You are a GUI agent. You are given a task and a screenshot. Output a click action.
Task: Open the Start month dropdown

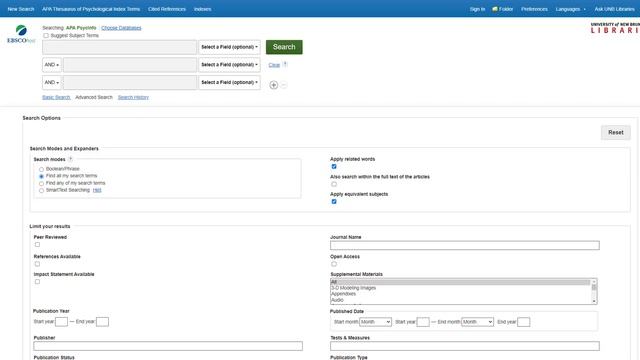coord(375,322)
